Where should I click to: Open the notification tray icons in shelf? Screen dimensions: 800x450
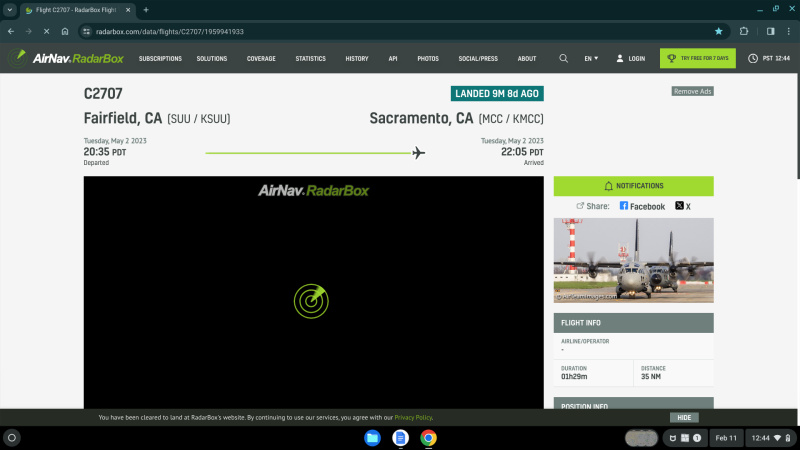pos(685,438)
